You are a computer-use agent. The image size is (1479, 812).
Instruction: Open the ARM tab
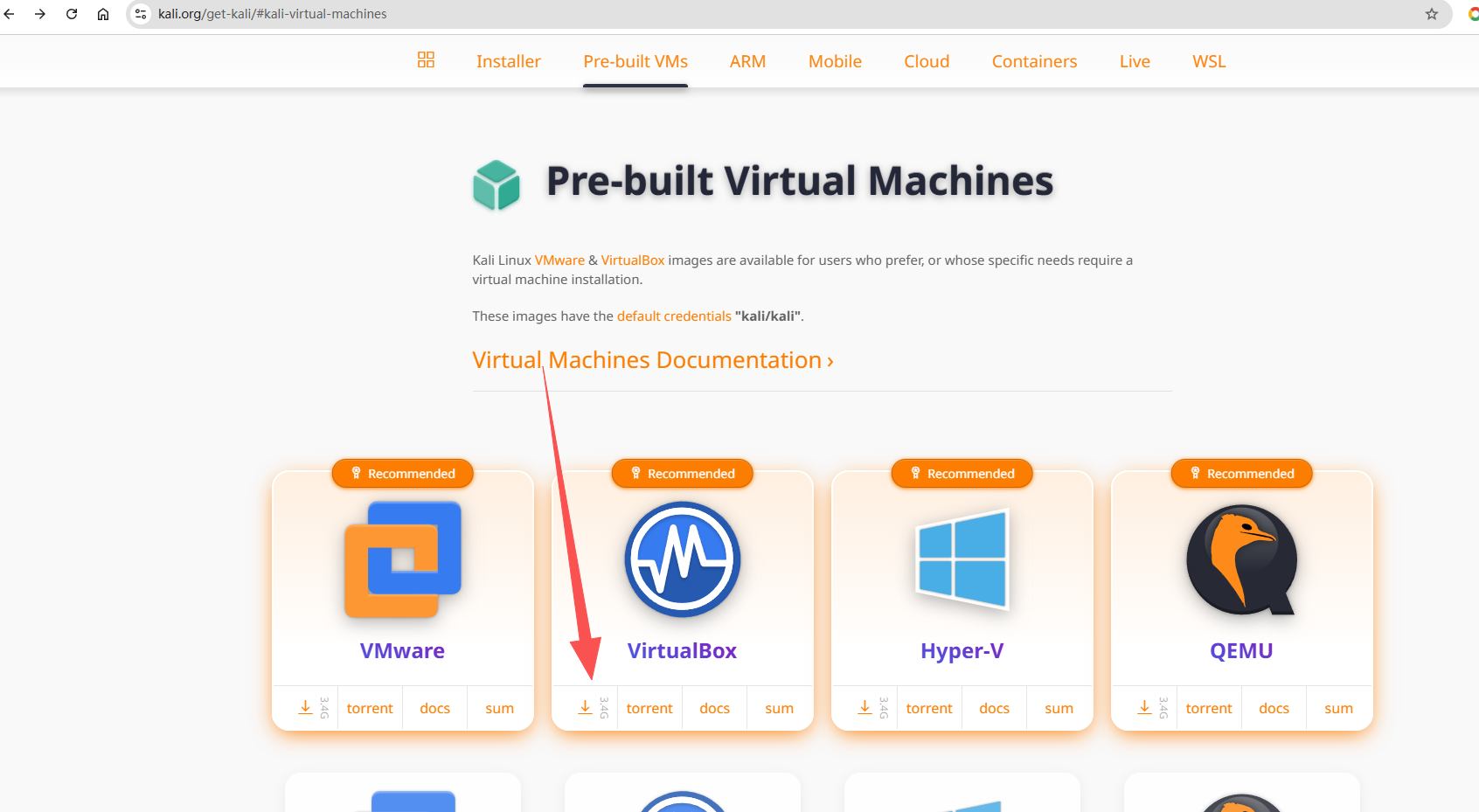(x=748, y=61)
